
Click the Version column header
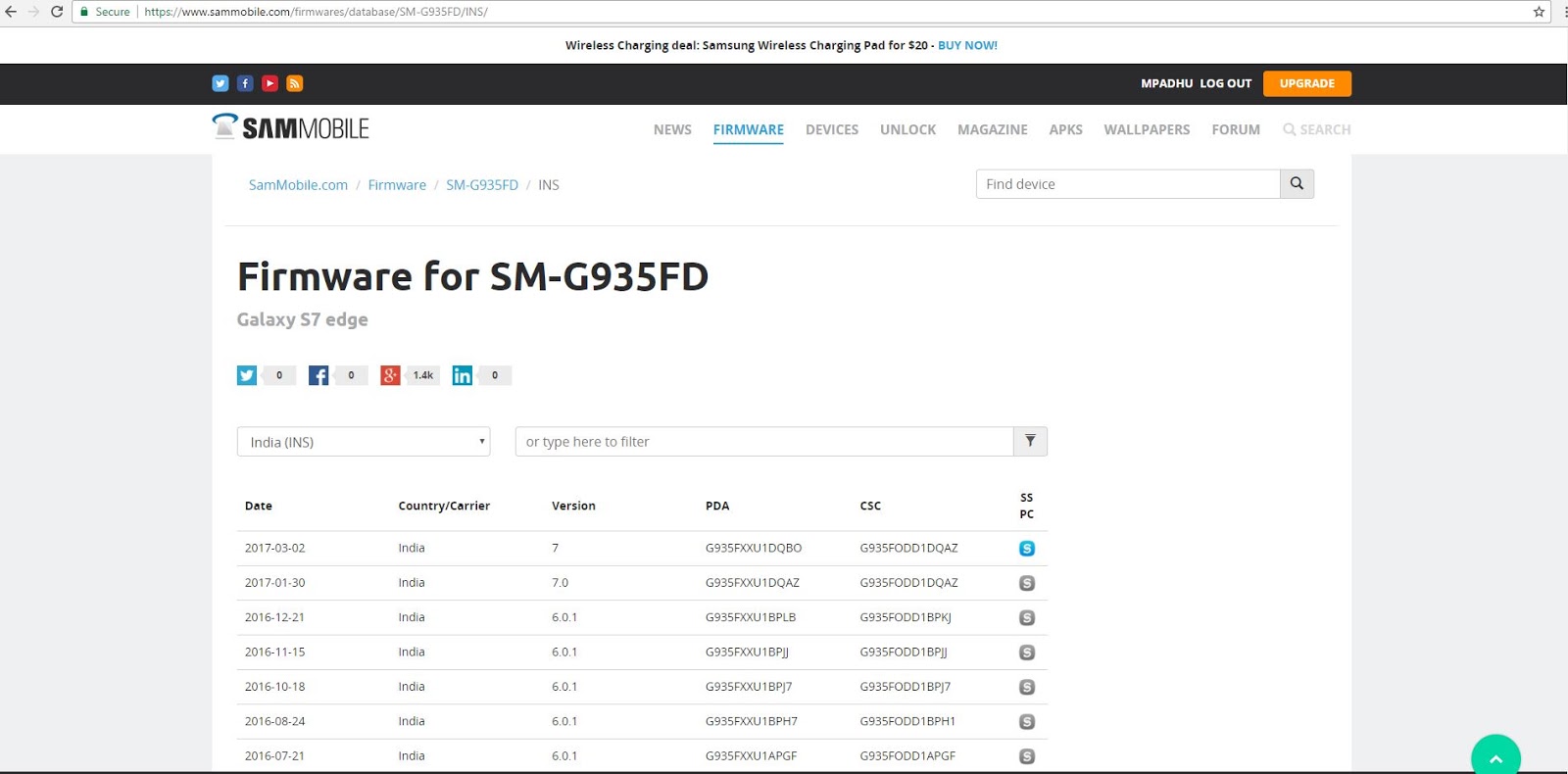coord(573,506)
